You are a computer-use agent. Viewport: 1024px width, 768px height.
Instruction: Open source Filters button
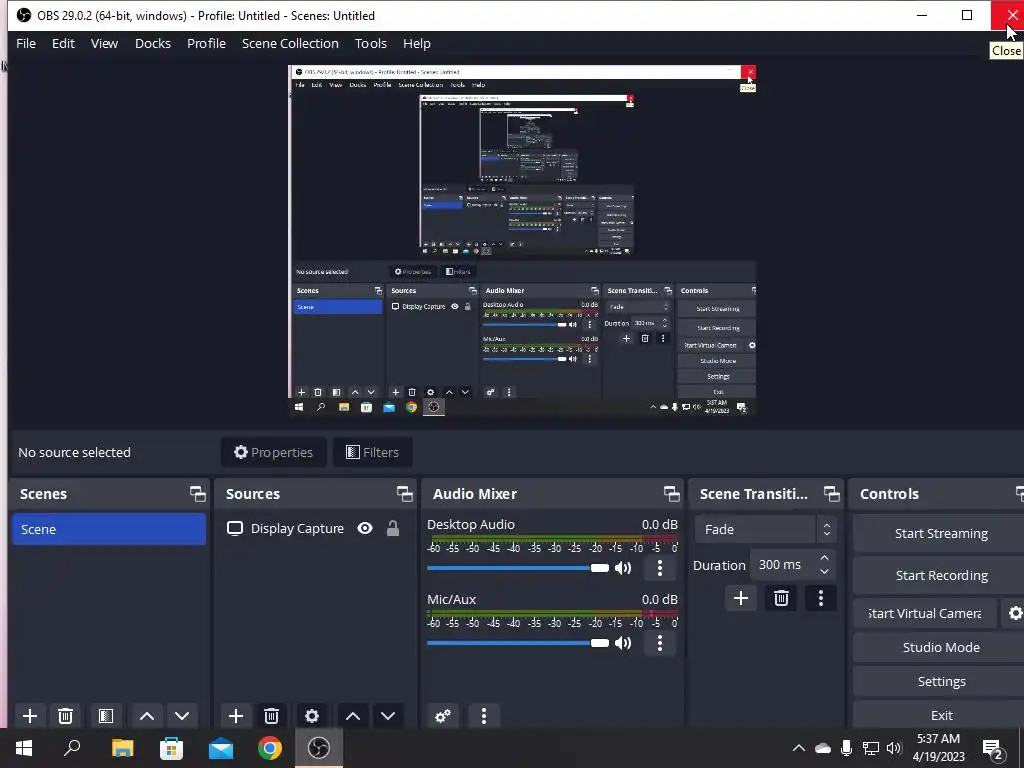coord(372,452)
